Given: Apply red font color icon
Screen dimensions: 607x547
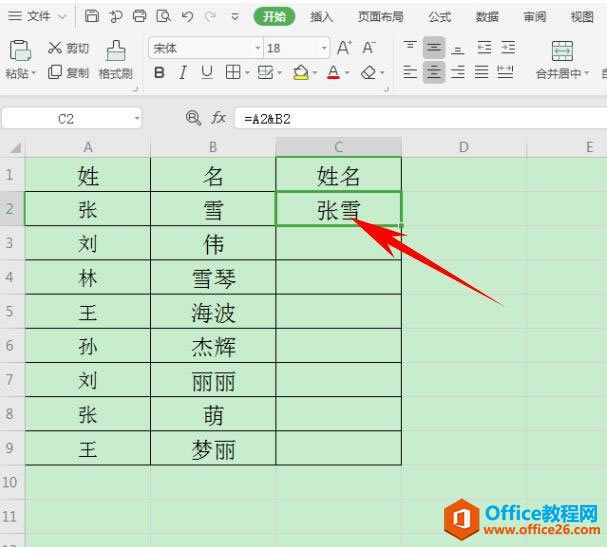Looking at the screenshot, I should [333, 72].
